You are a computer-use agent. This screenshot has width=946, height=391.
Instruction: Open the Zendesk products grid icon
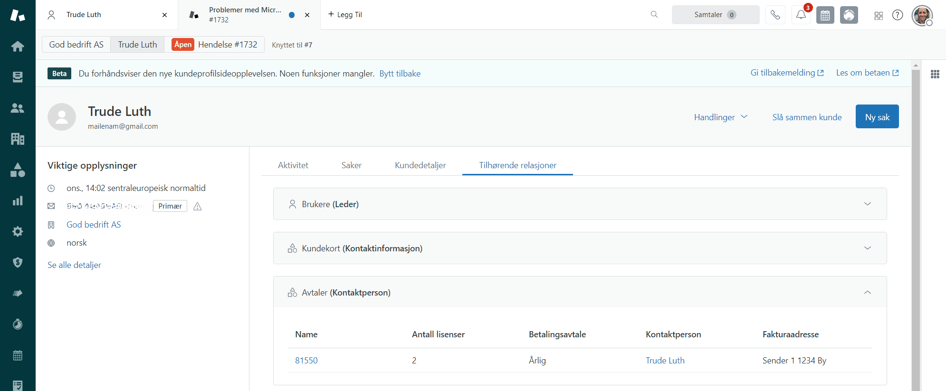tap(878, 15)
